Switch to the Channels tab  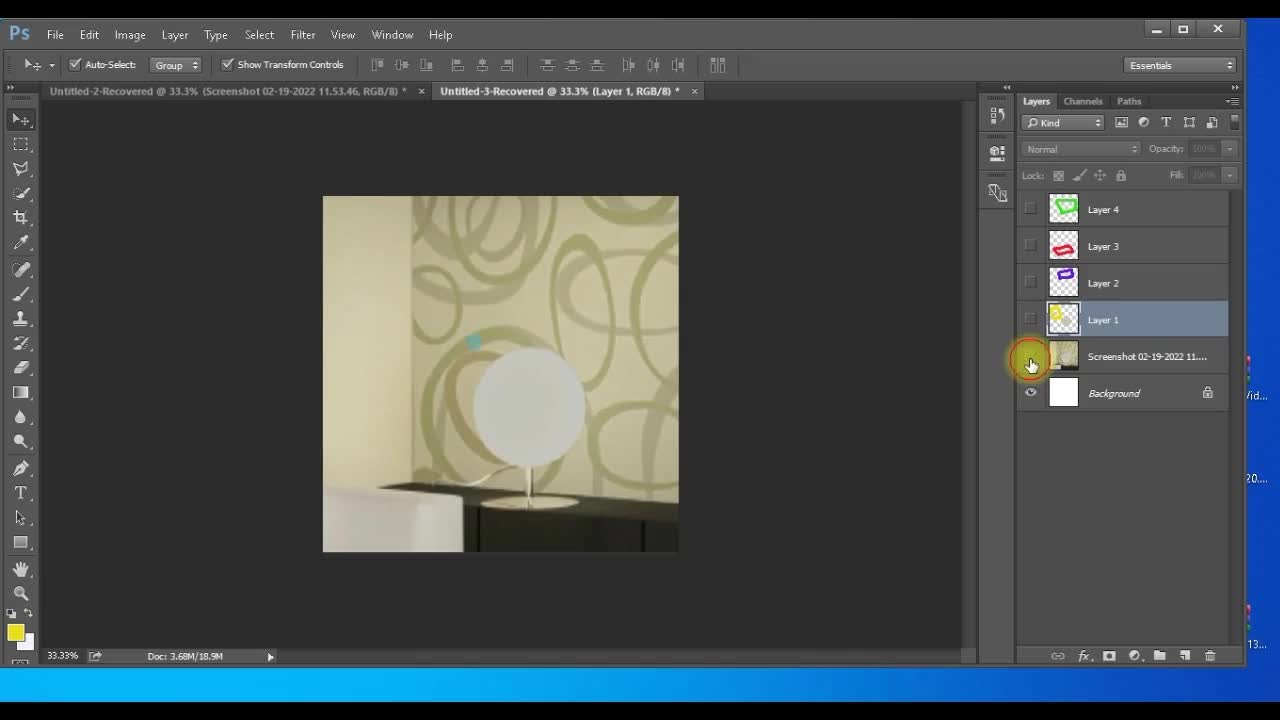[x=1082, y=101]
